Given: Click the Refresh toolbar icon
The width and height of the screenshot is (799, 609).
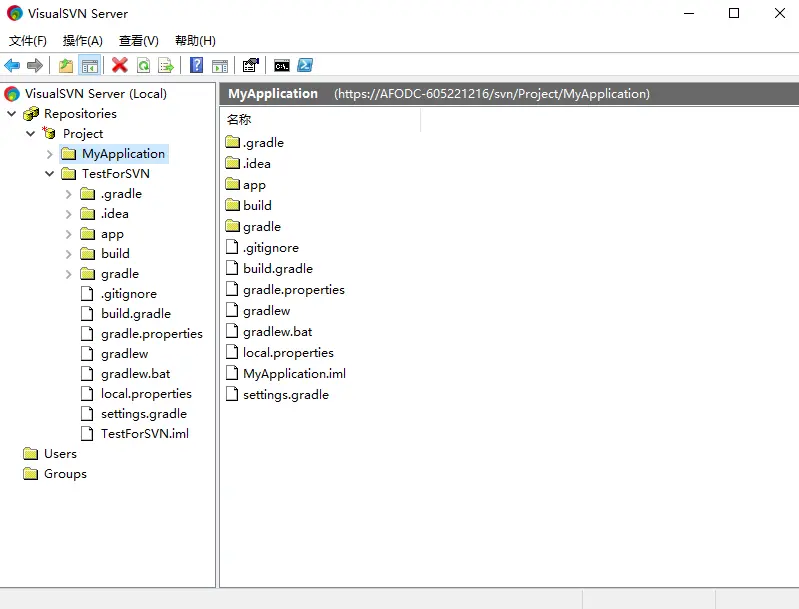Looking at the screenshot, I should click(x=144, y=65).
